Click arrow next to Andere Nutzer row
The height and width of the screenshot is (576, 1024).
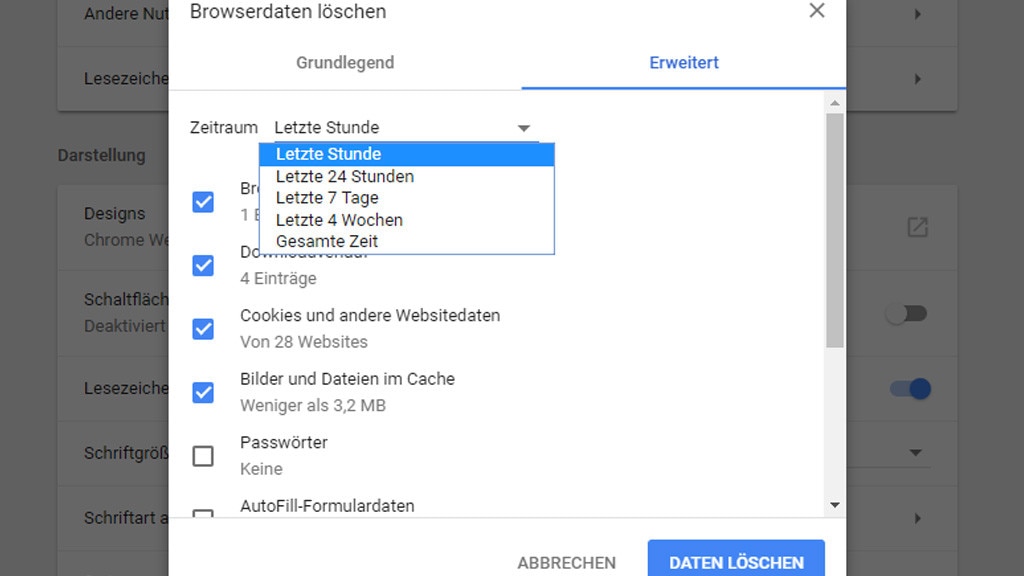point(917,15)
